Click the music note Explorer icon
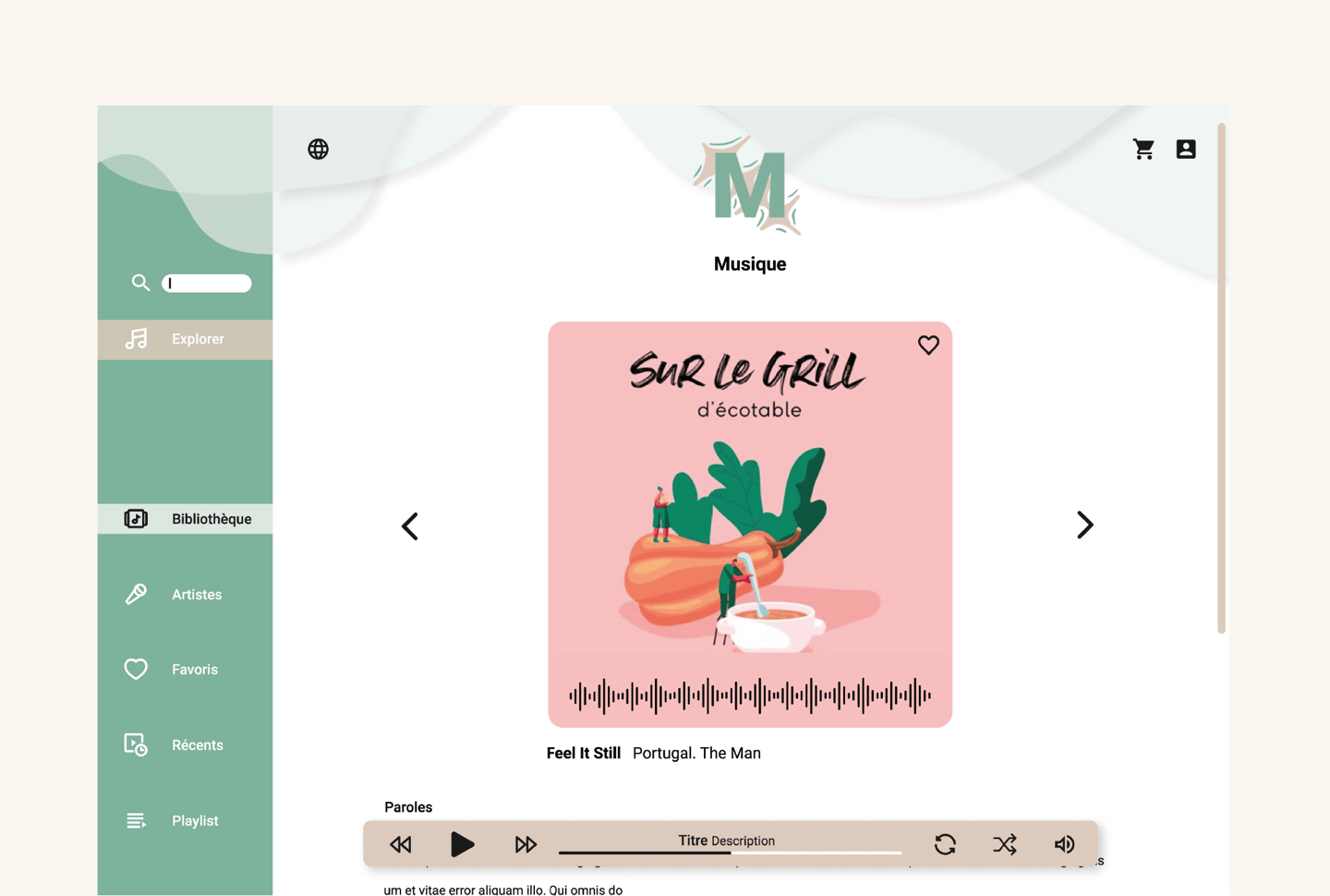 click(137, 339)
